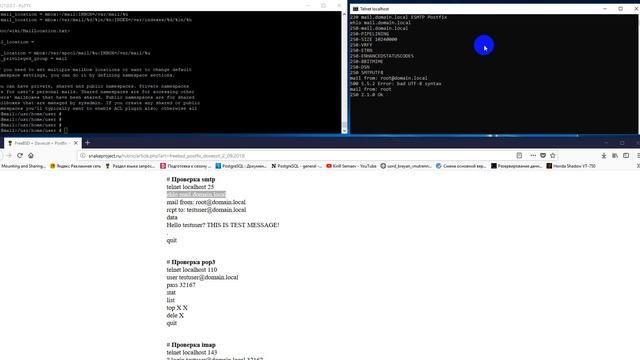Click '250 2.1.0 Ok' line in Telnet

(x=367, y=95)
